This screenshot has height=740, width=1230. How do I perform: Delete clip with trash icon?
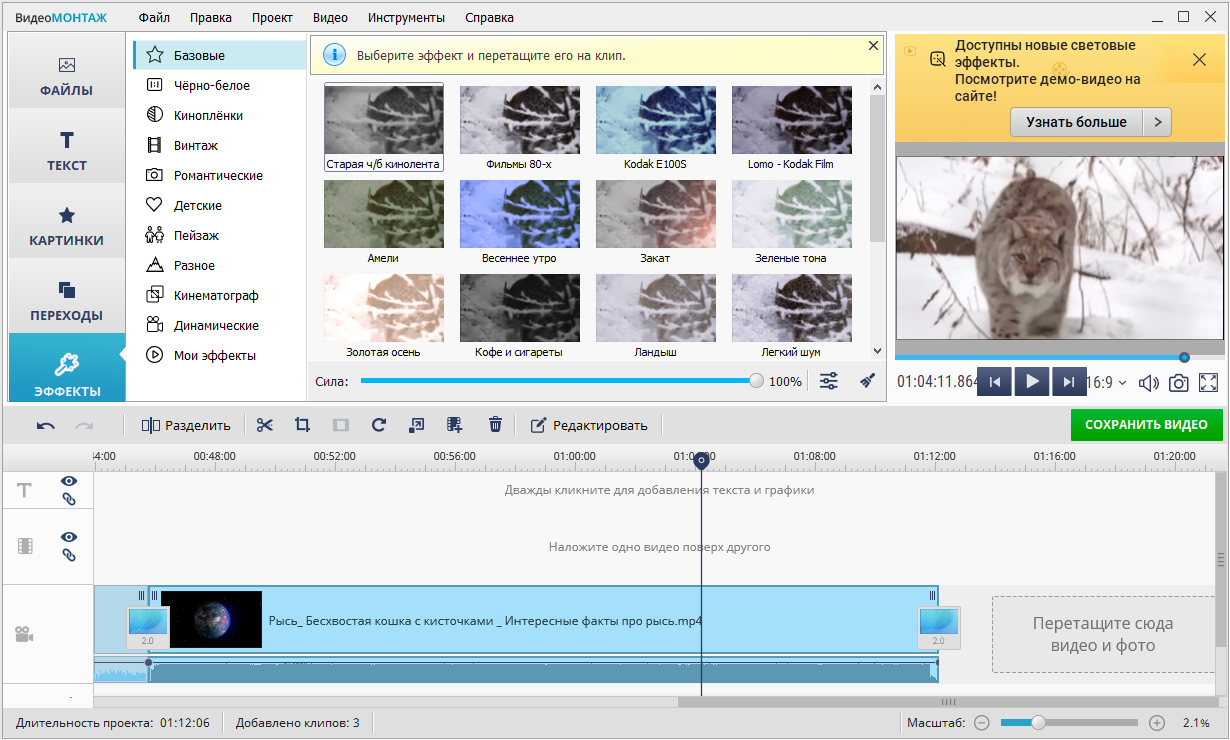click(x=495, y=425)
